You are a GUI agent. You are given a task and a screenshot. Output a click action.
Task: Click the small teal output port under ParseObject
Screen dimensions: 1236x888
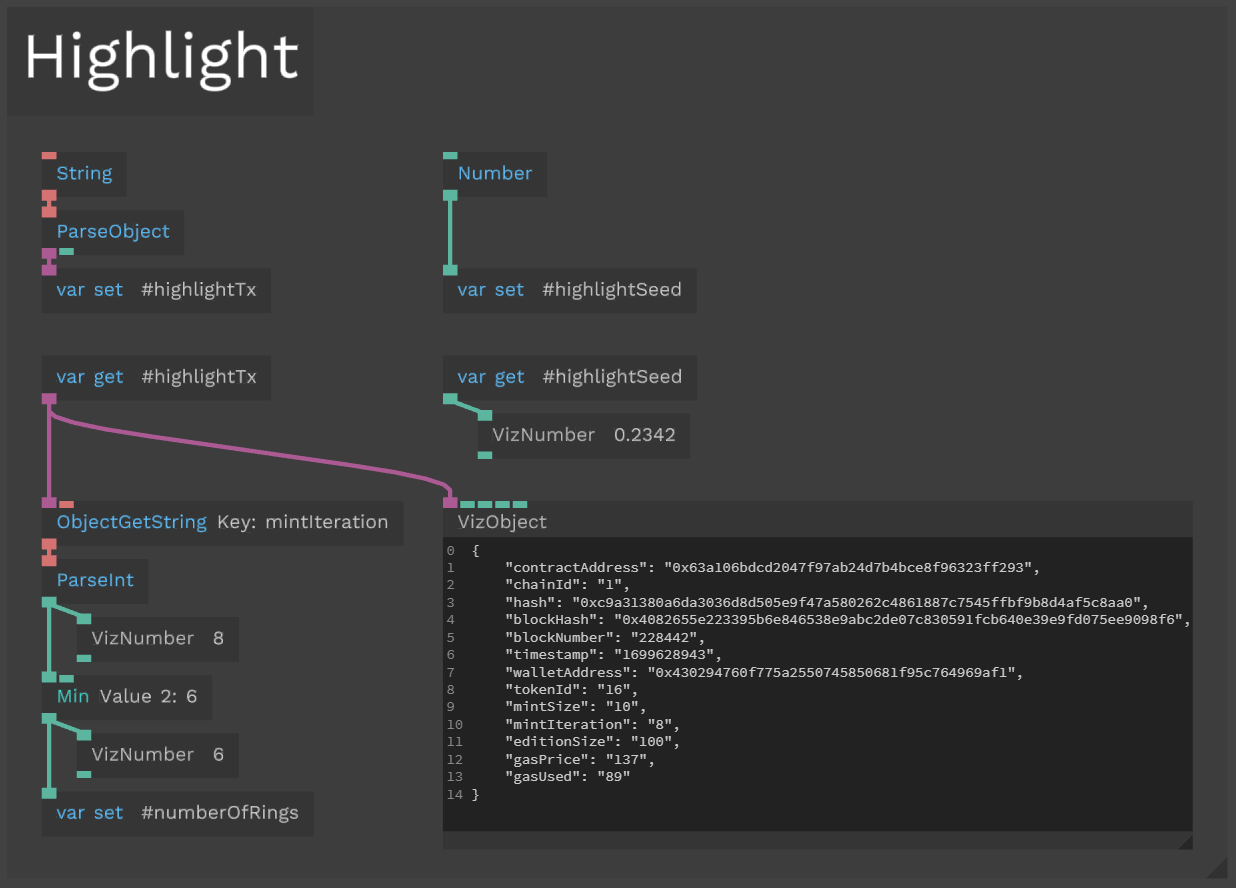click(67, 251)
